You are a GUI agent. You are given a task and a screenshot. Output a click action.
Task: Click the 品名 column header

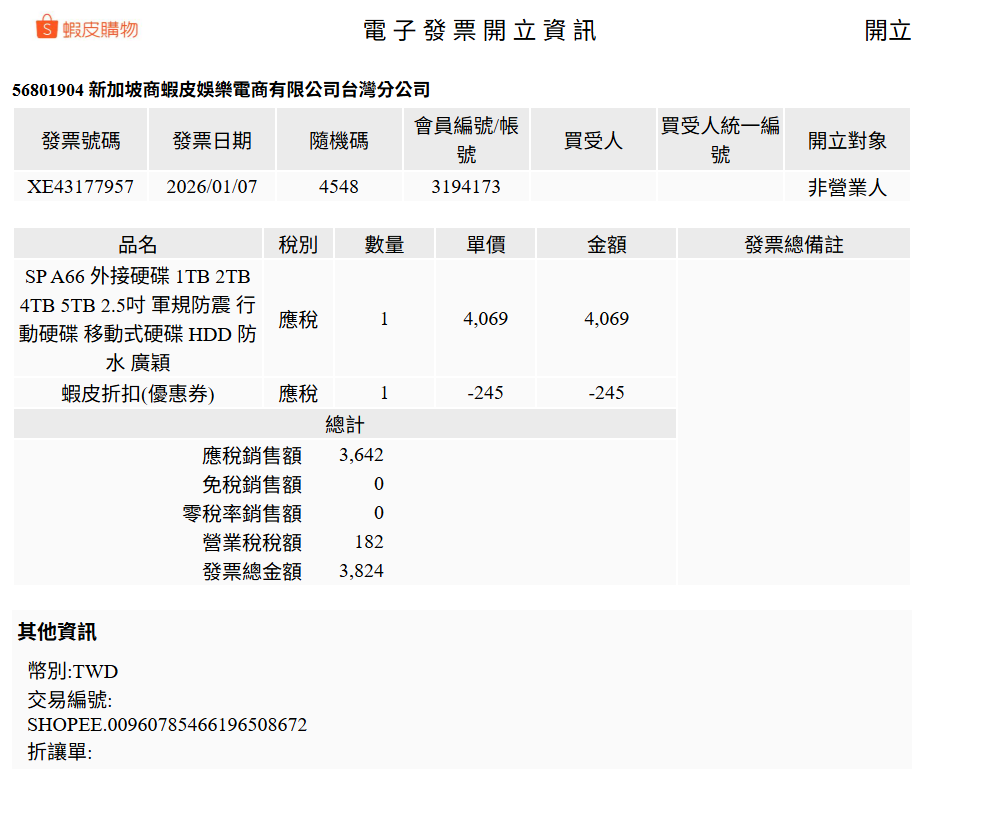[x=138, y=245]
